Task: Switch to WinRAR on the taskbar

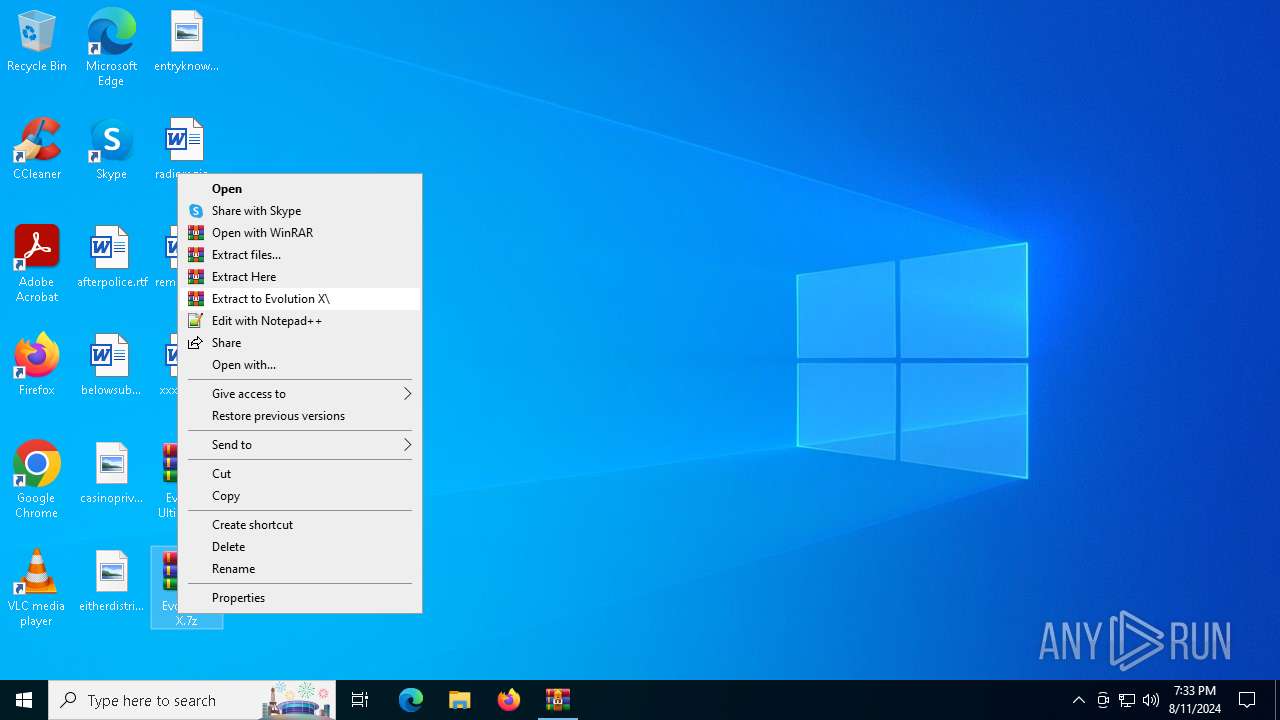Action: 558,700
